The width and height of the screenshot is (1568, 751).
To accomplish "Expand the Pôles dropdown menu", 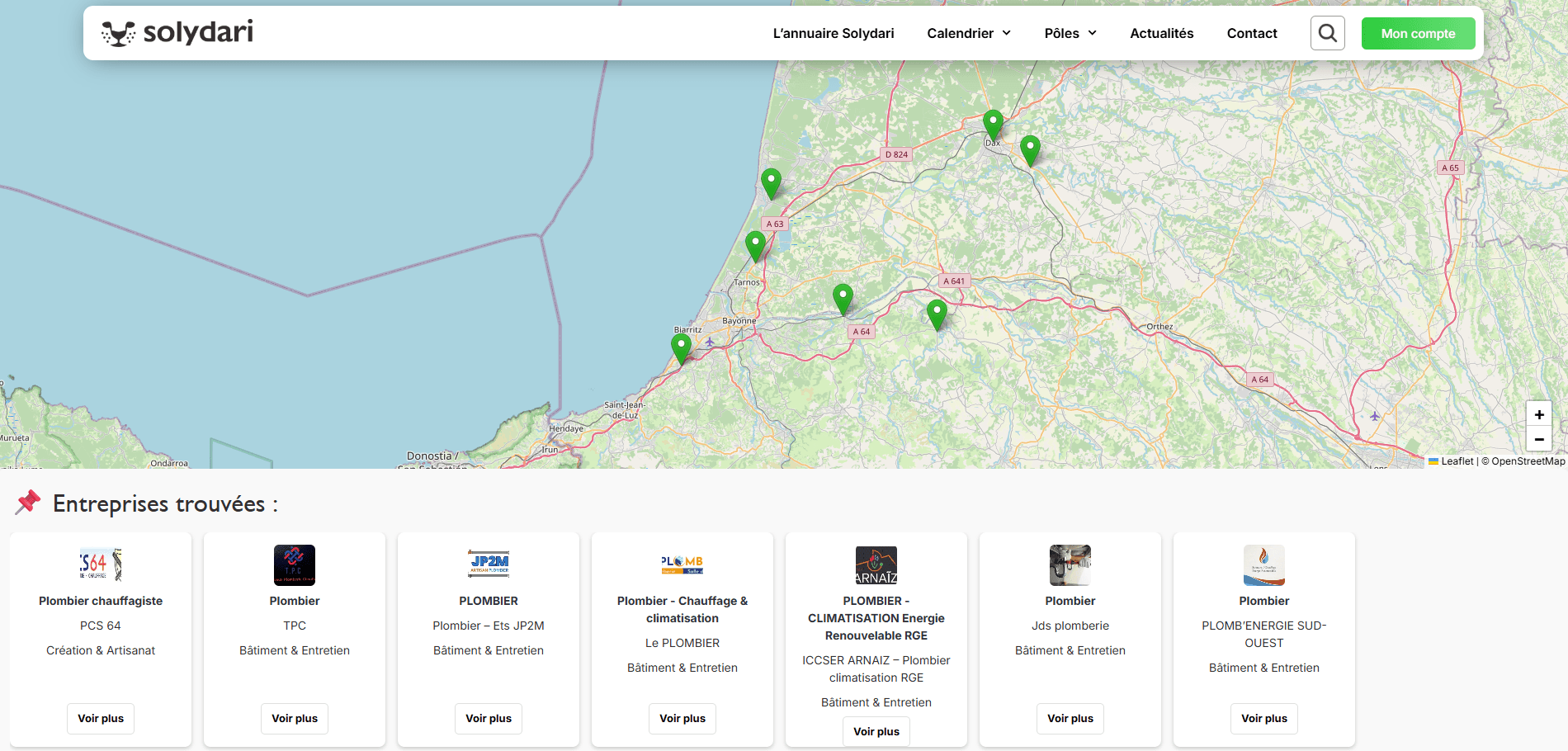I will point(1070,33).
